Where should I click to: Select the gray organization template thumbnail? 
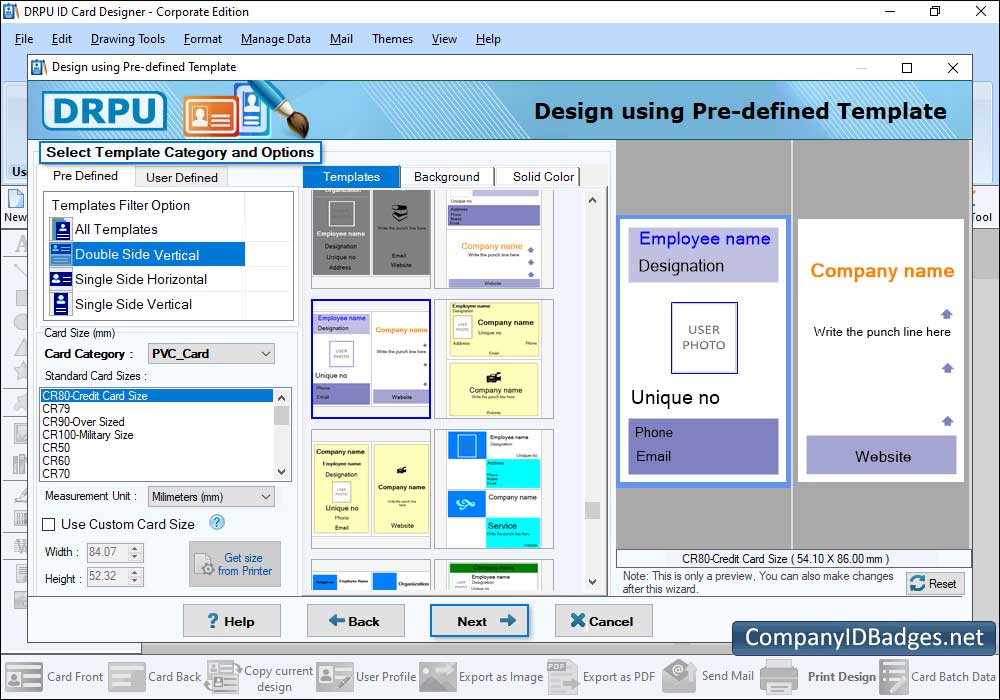click(371, 237)
